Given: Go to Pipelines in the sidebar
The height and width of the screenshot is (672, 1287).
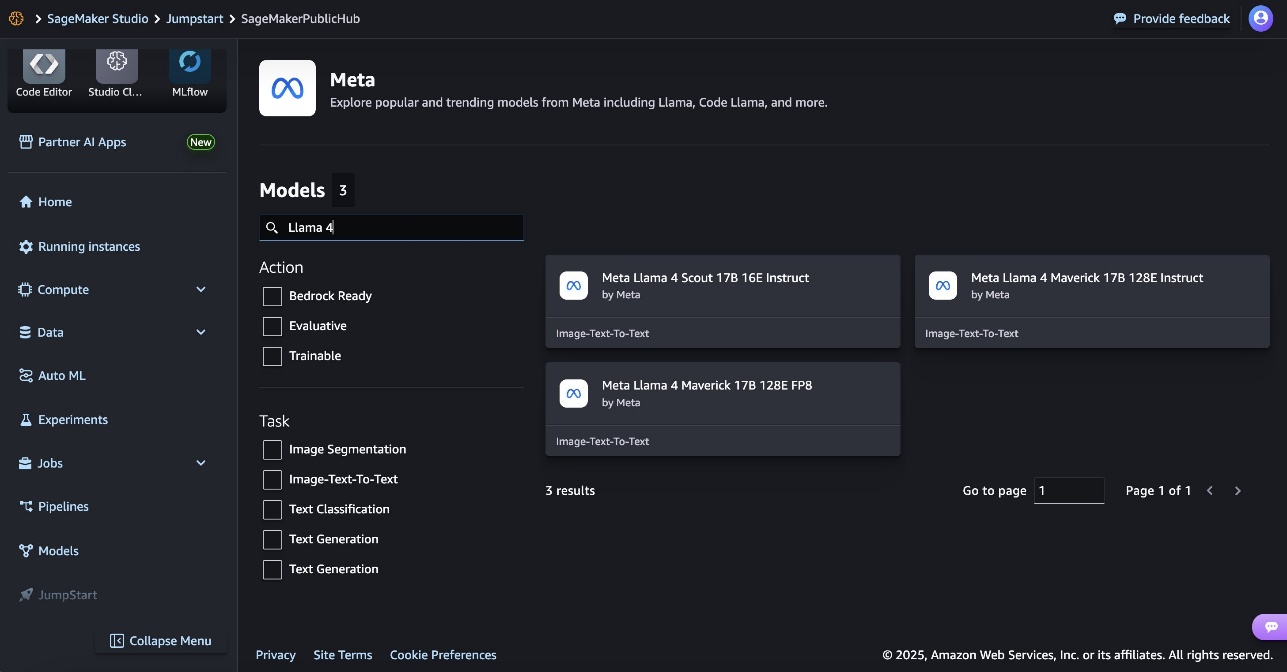Looking at the screenshot, I should [63, 507].
